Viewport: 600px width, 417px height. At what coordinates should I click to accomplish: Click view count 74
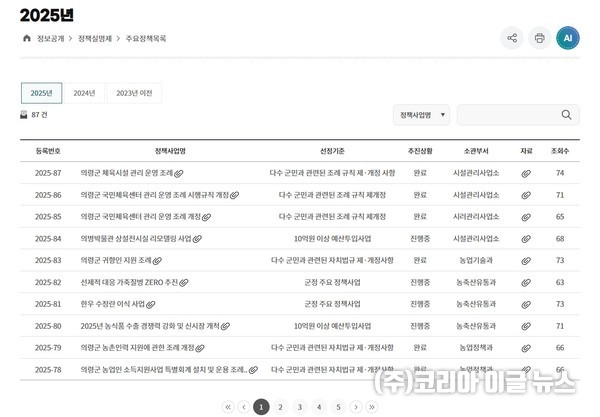[x=560, y=173]
